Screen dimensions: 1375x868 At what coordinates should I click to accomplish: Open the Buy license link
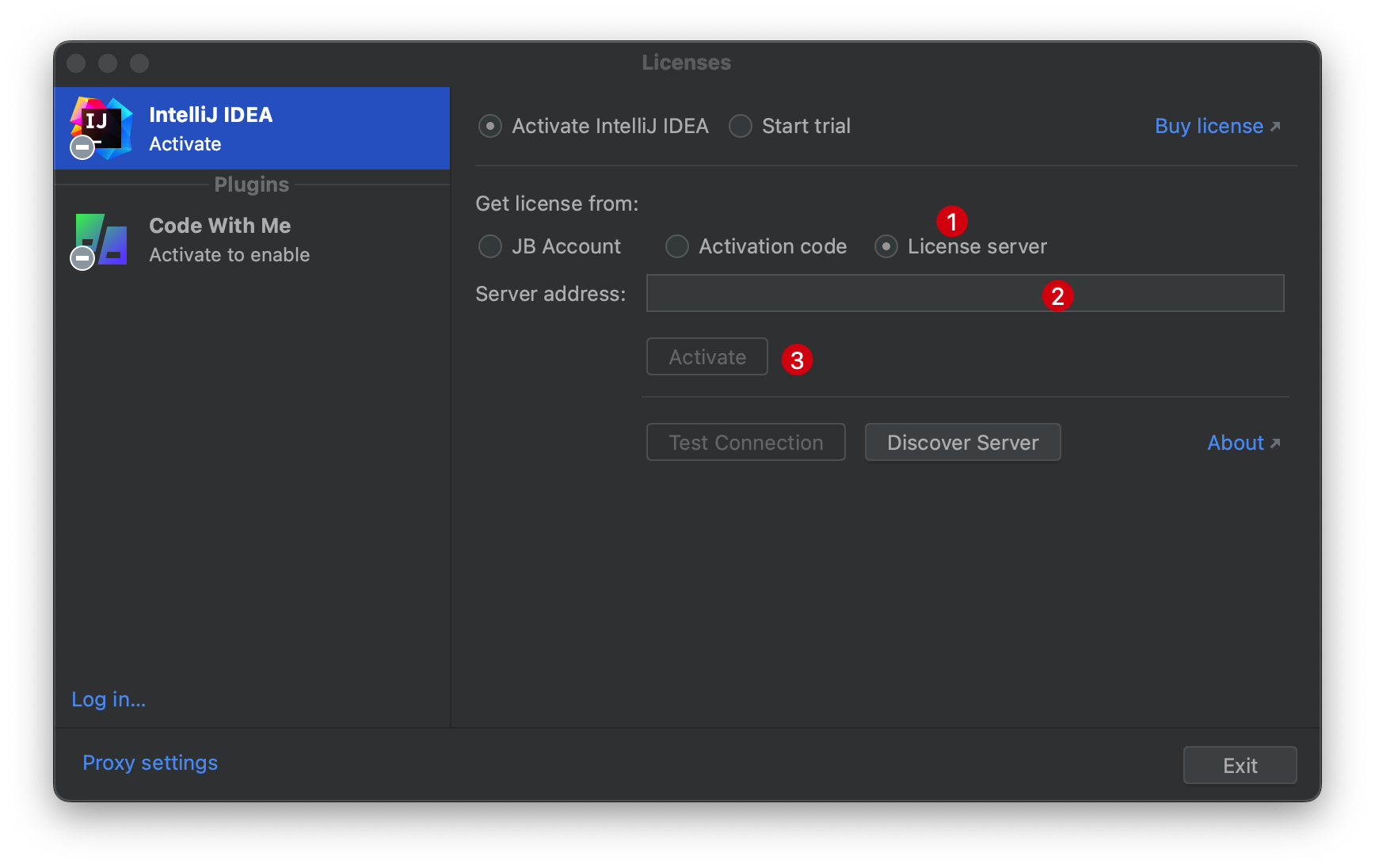(1217, 126)
